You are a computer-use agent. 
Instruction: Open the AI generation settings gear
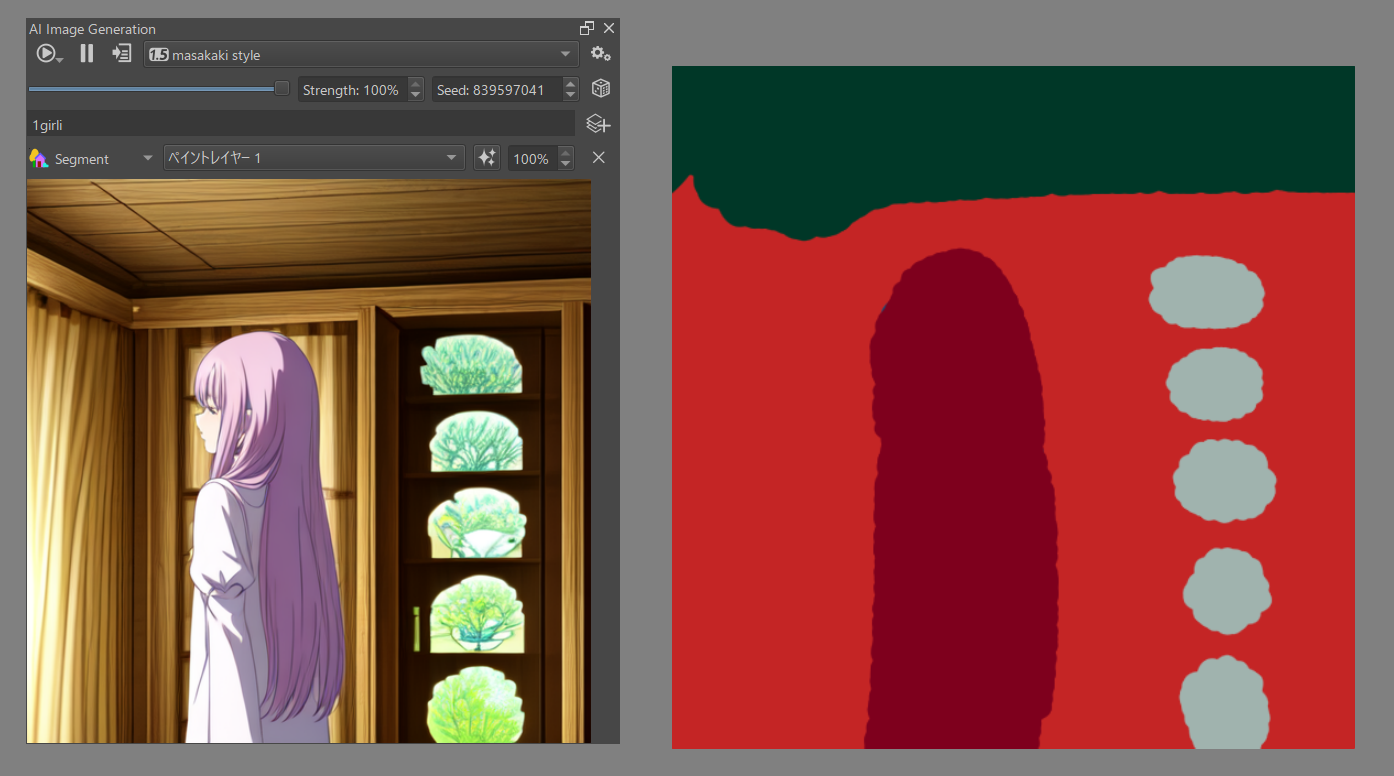601,54
